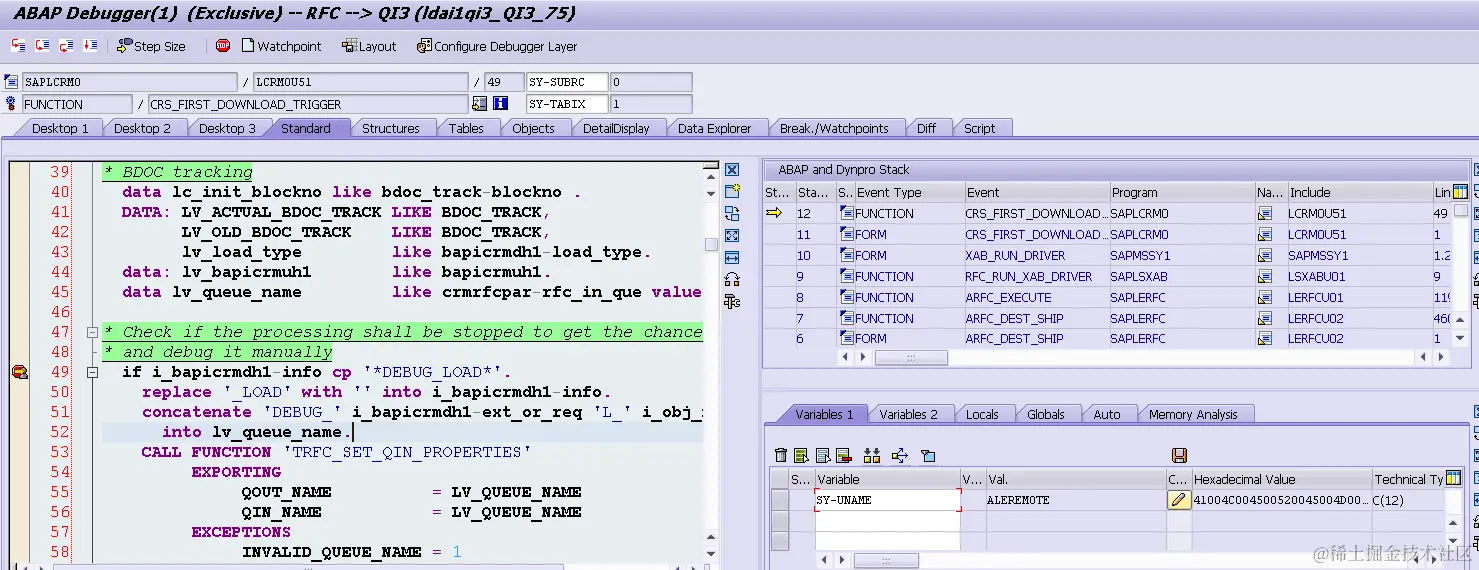Open the Script tab
Viewport: 1479px width, 570px height.
[x=979, y=128]
